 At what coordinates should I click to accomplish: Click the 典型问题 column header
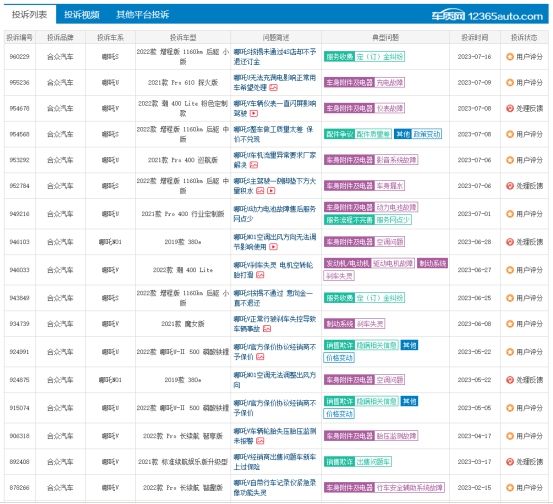click(385, 37)
